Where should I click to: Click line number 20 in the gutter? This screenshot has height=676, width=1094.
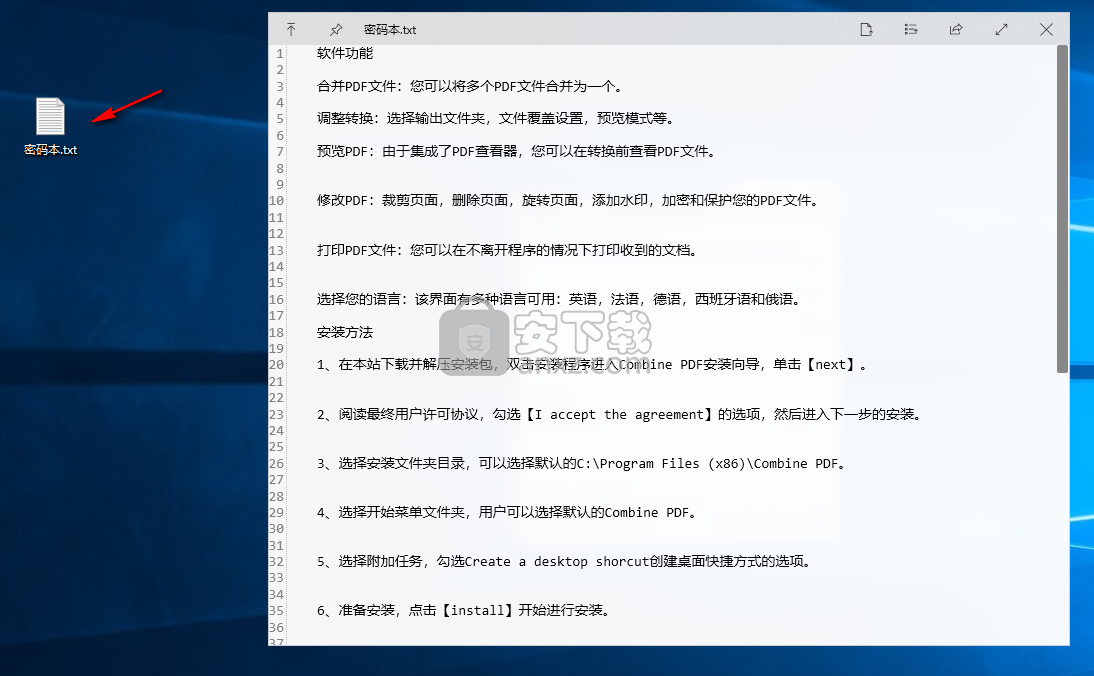pyautogui.click(x=277, y=365)
